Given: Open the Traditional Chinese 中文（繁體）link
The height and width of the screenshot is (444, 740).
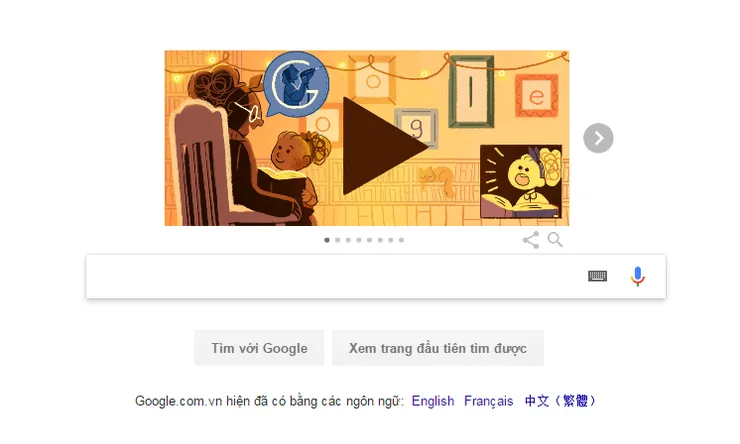Looking at the screenshot, I should click(x=560, y=401).
